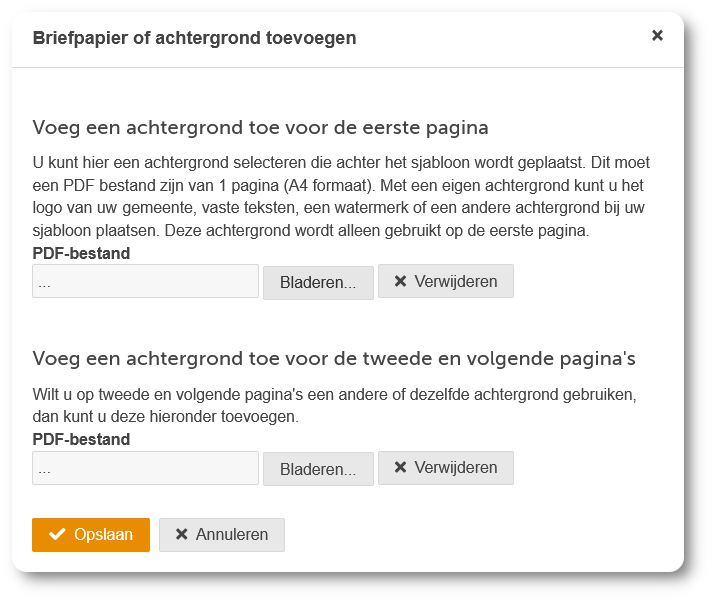
Task: Remove following-pages background via Verwijderen
Action: point(446,468)
